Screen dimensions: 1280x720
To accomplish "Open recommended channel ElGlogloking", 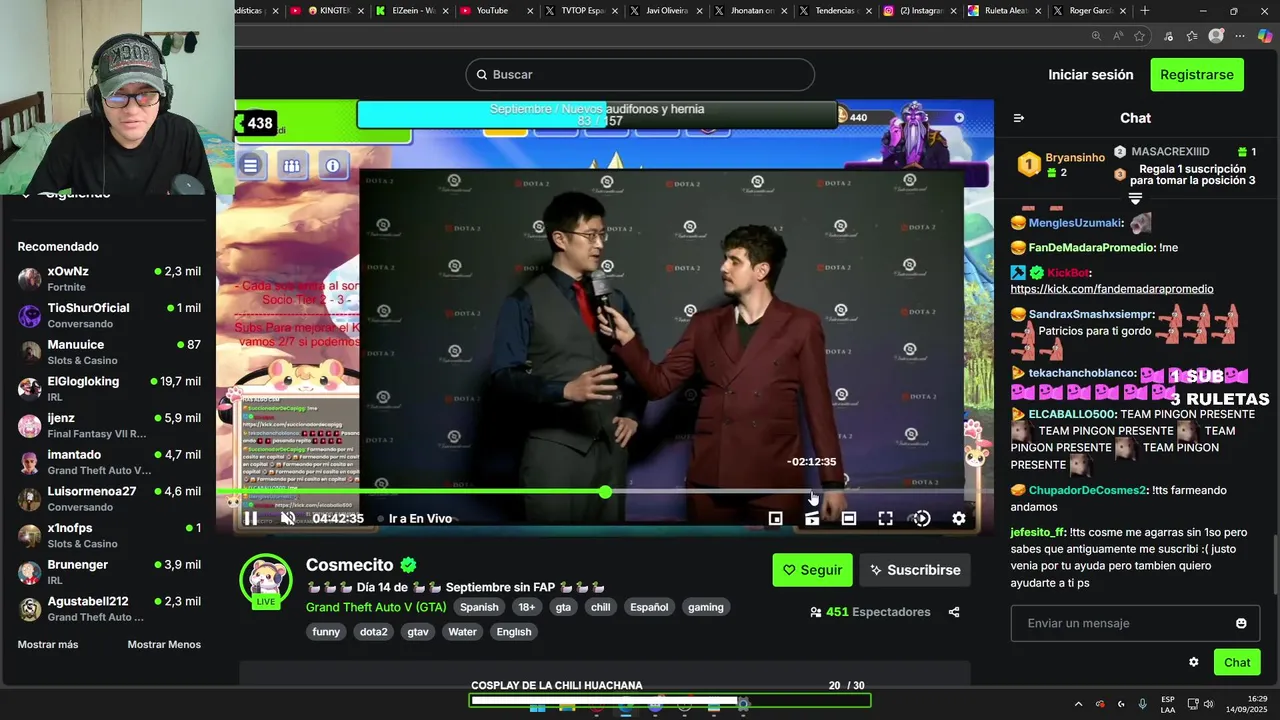I will point(110,389).
